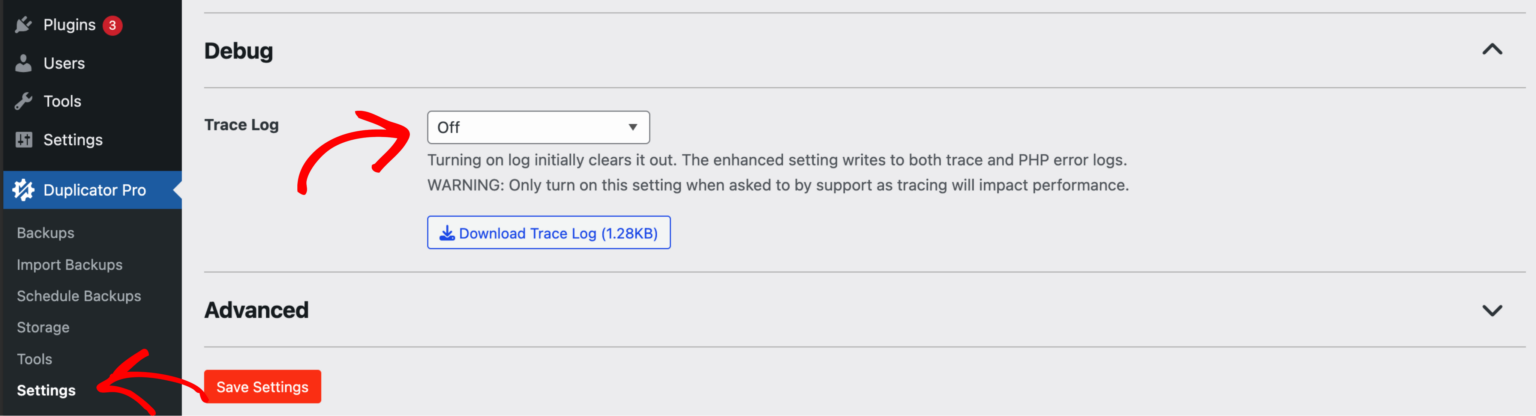
Task: Expand the Advanced section chevron
Action: pyautogui.click(x=1492, y=310)
